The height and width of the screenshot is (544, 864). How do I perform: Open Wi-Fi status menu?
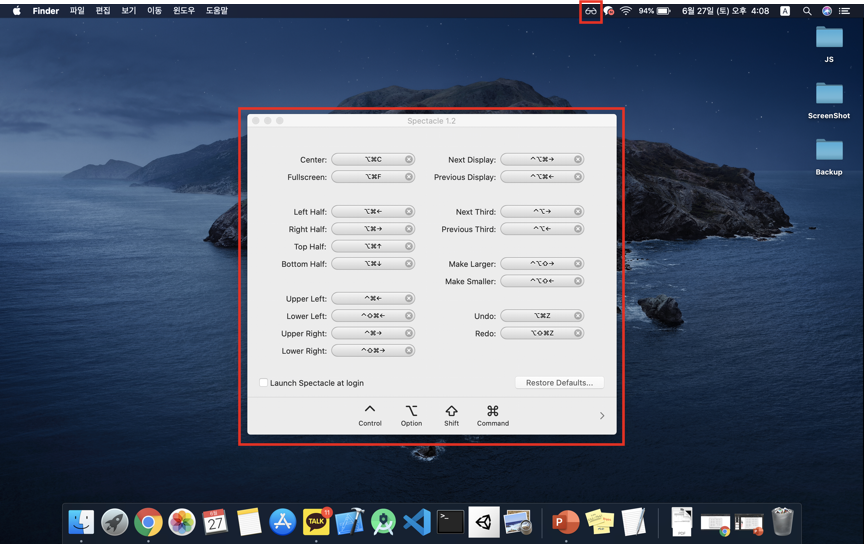coord(626,10)
